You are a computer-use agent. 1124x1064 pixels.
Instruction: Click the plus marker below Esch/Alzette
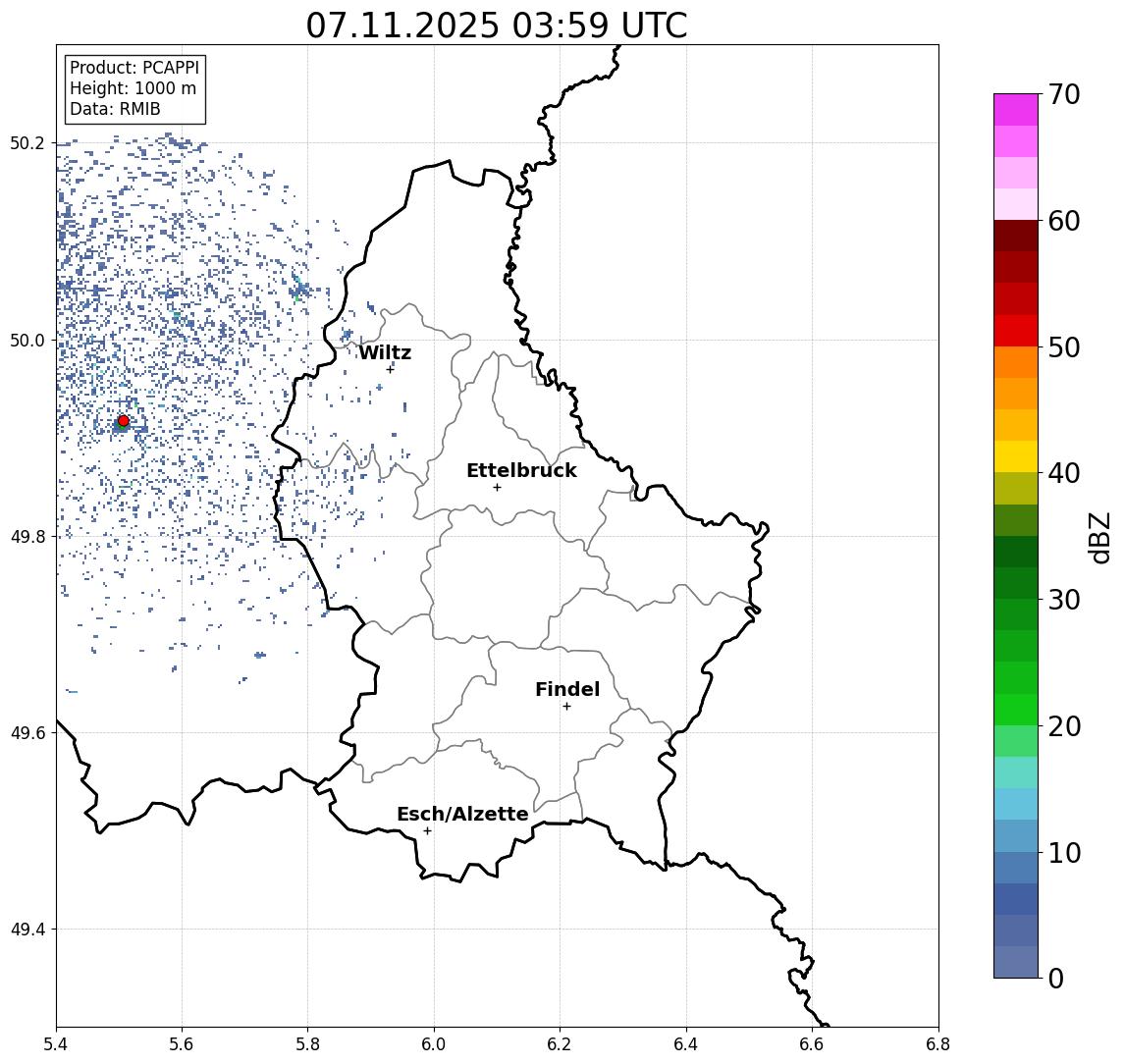click(x=427, y=831)
